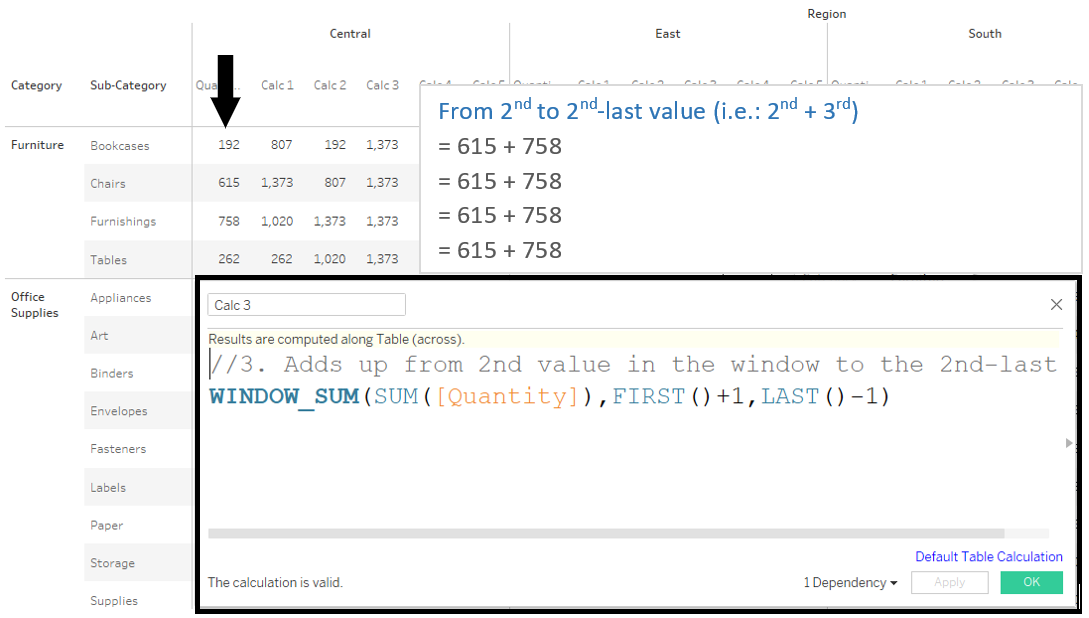Click the WINDOW_SUM function in the formula
The width and height of the screenshot is (1089, 618).
284,397
